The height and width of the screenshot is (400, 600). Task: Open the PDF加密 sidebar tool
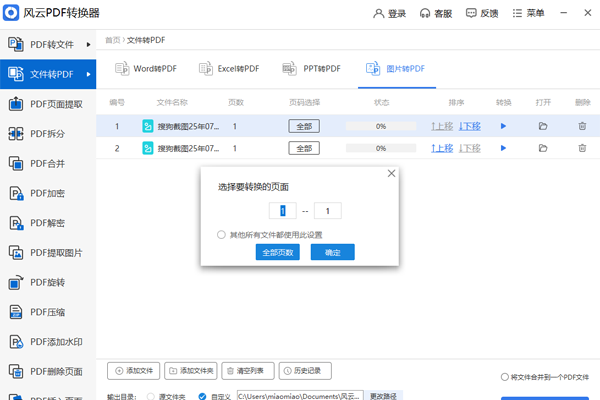coord(48,193)
